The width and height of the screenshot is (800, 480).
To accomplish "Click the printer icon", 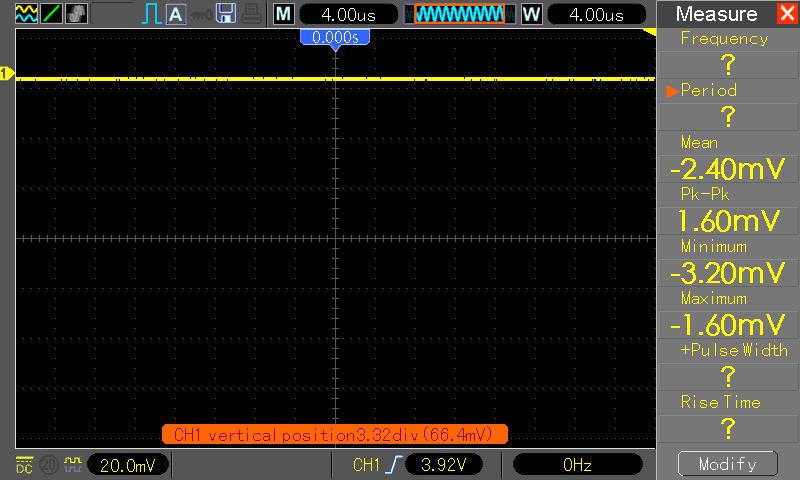I will click(x=251, y=14).
